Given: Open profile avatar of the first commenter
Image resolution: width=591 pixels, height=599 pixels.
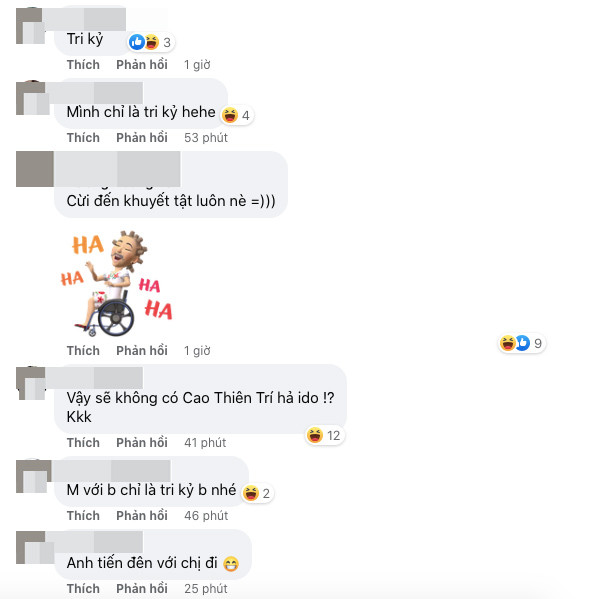Looking at the screenshot, I should pyautogui.click(x=31, y=26).
